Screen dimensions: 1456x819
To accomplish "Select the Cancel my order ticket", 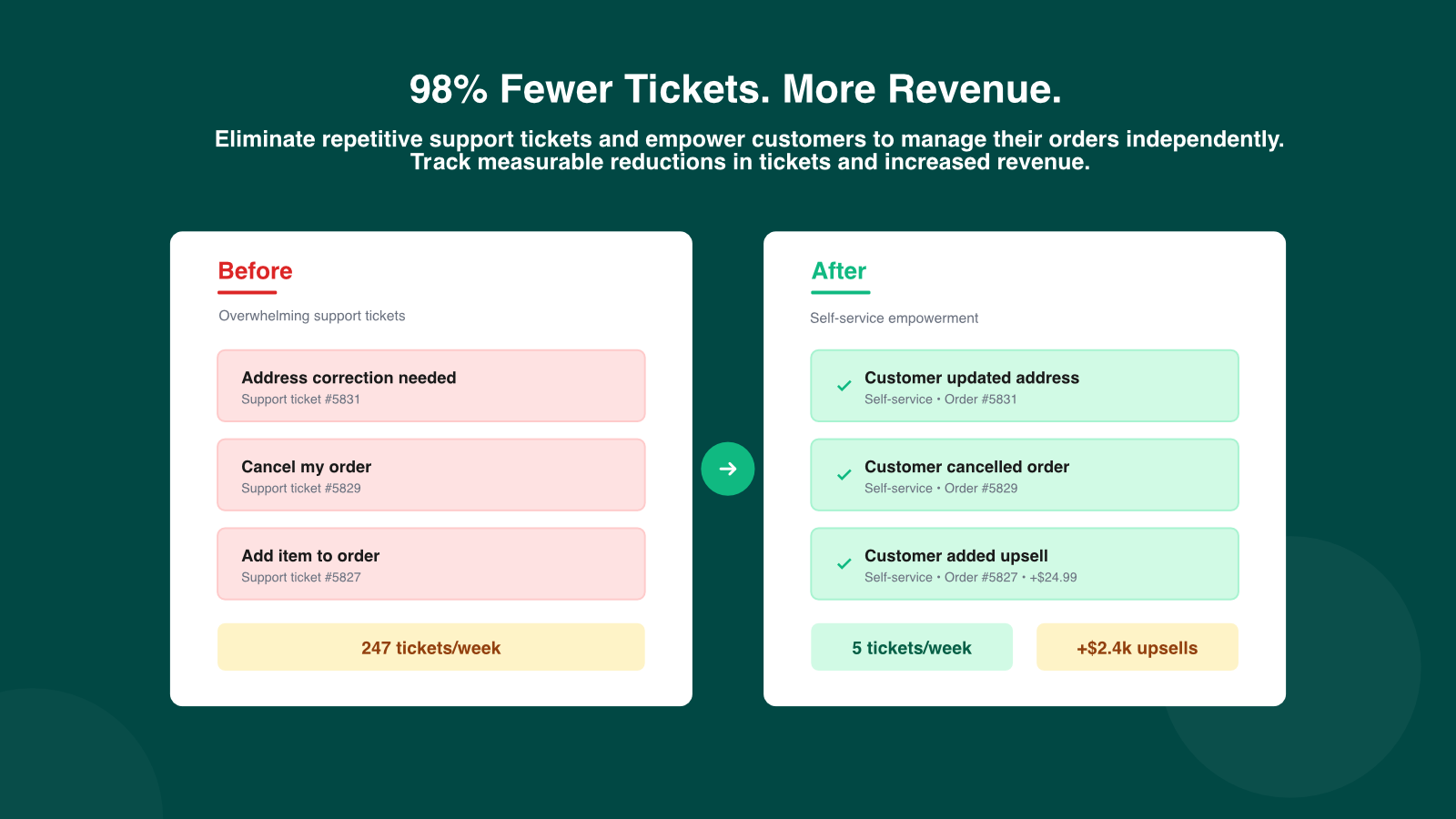I will pyautogui.click(x=430, y=475).
